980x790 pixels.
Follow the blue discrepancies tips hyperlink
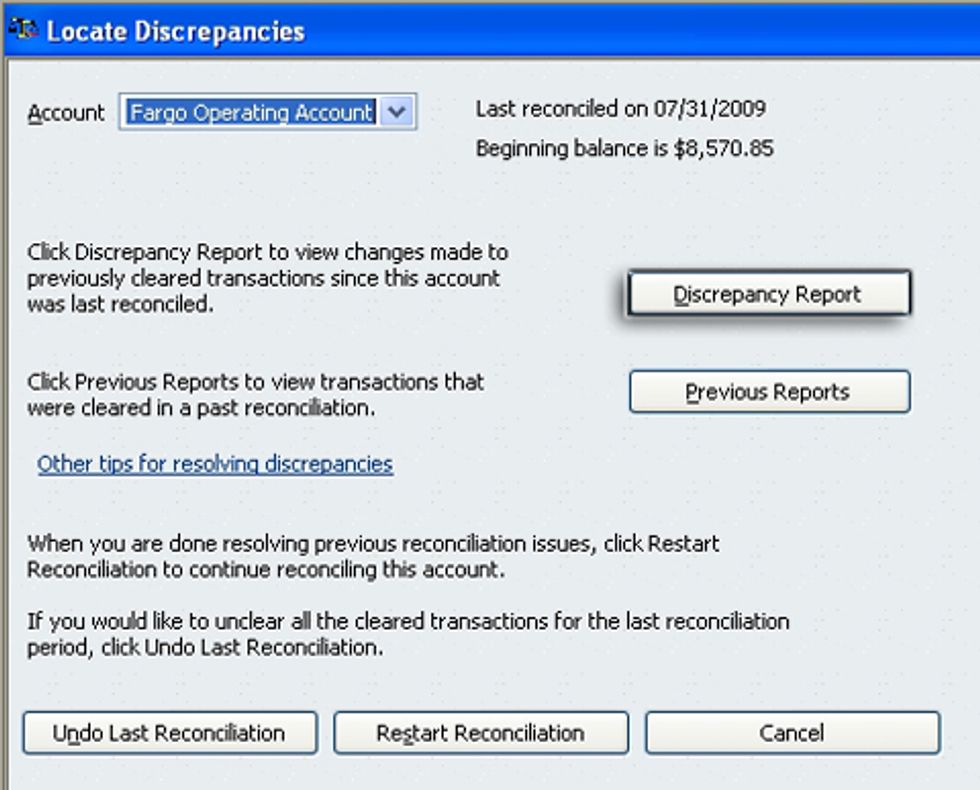[217, 463]
